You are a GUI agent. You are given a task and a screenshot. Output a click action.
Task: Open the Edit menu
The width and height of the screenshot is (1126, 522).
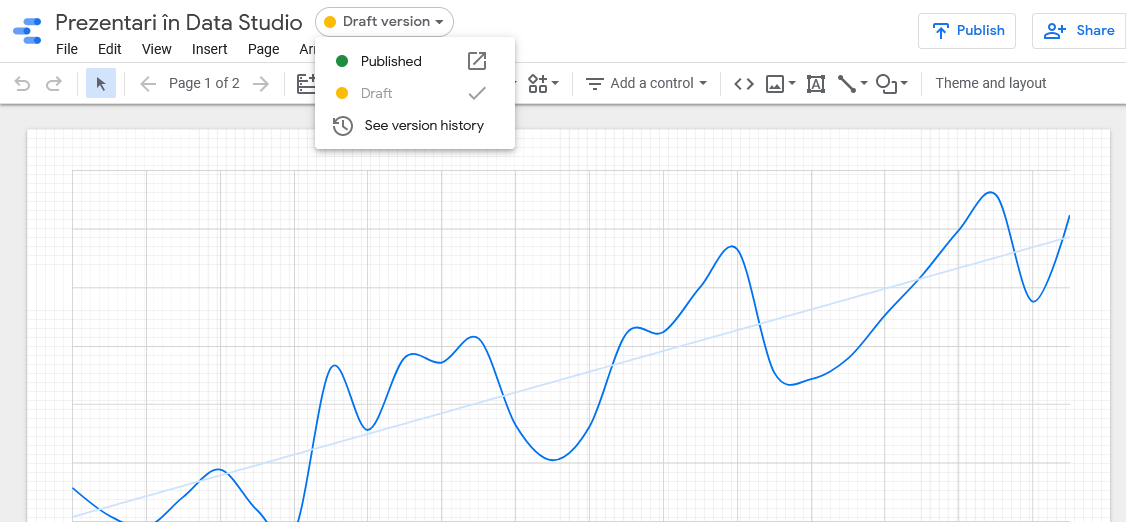point(110,49)
